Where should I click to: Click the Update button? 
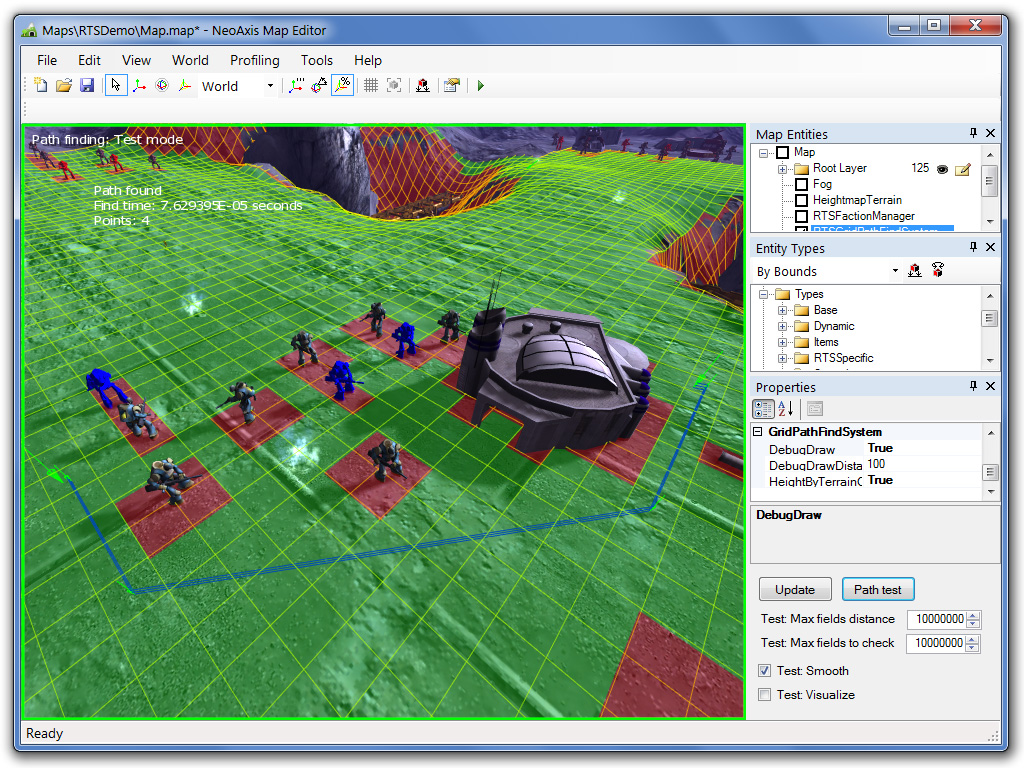tap(795, 590)
